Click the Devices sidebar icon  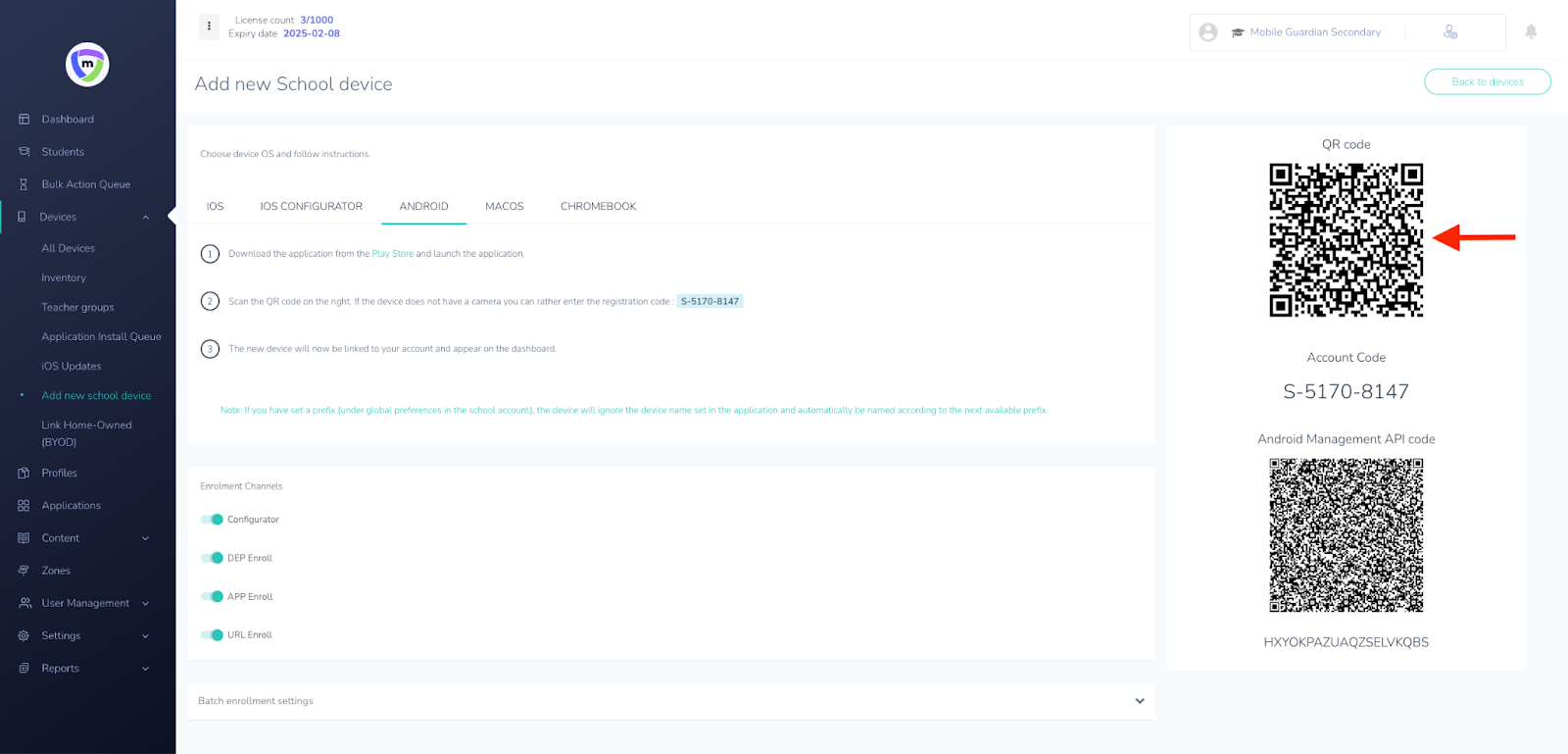click(x=22, y=217)
